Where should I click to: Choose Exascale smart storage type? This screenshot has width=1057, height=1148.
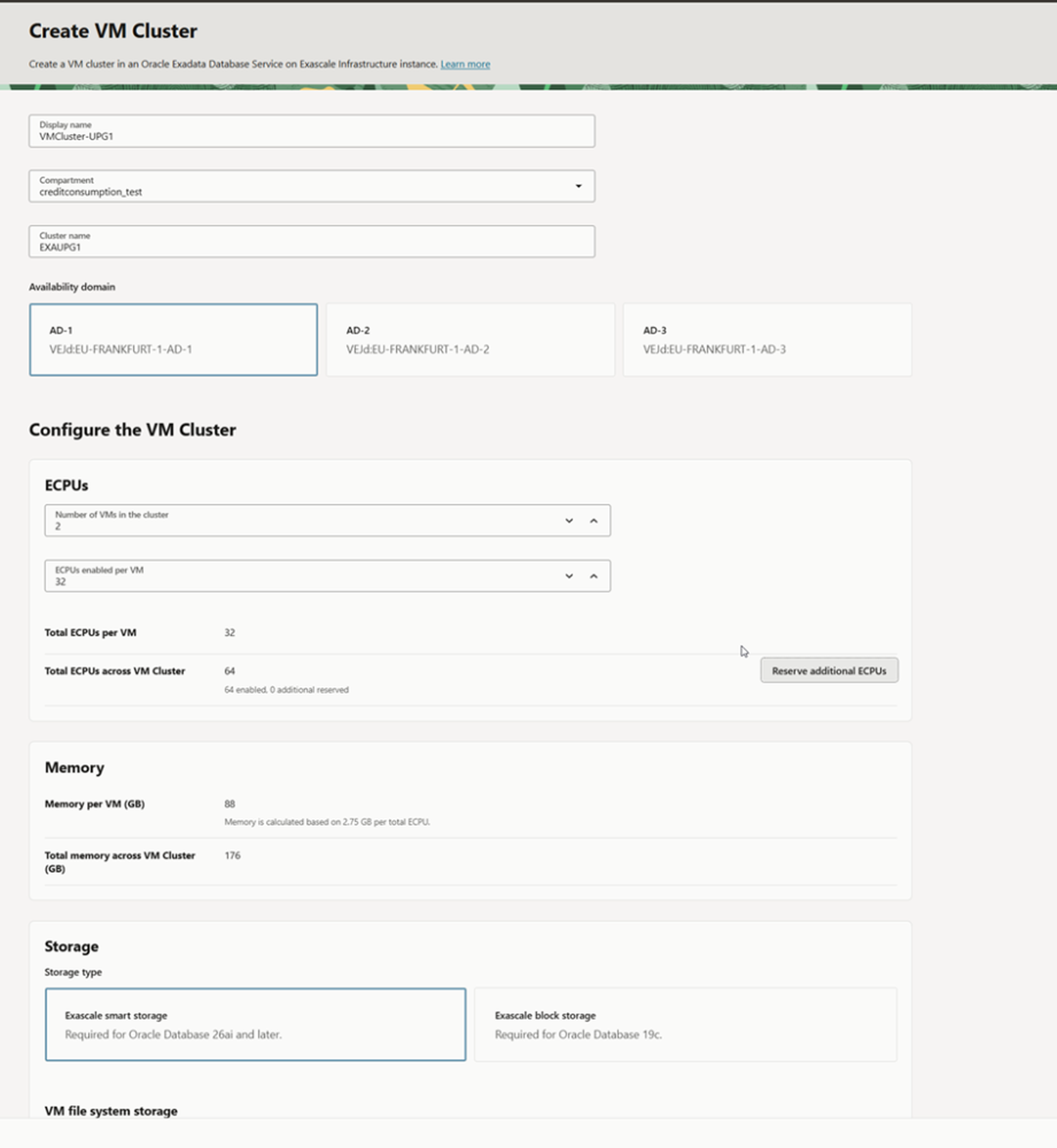[x=255, y=1025]
